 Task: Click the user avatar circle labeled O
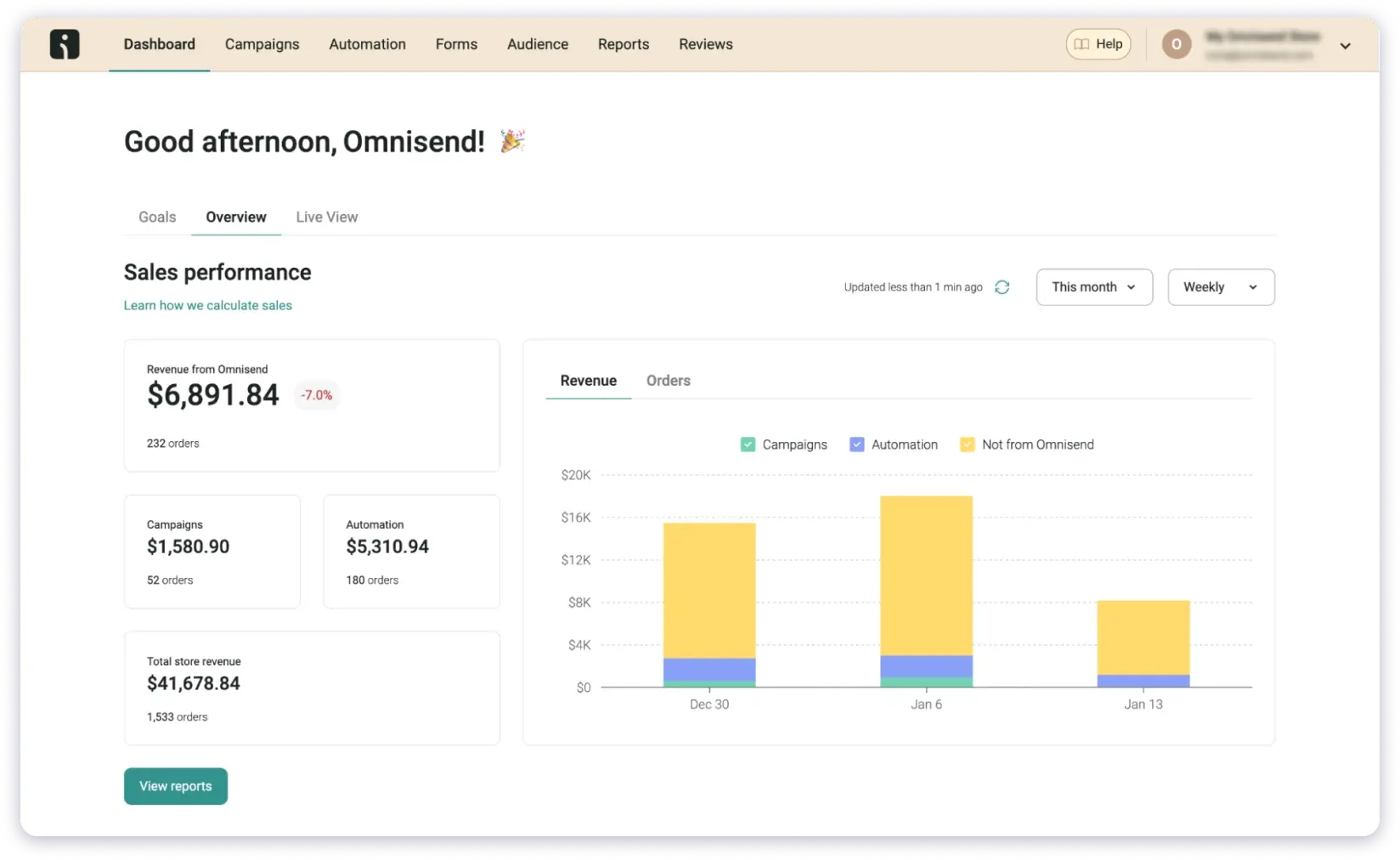coord(1177,44)
